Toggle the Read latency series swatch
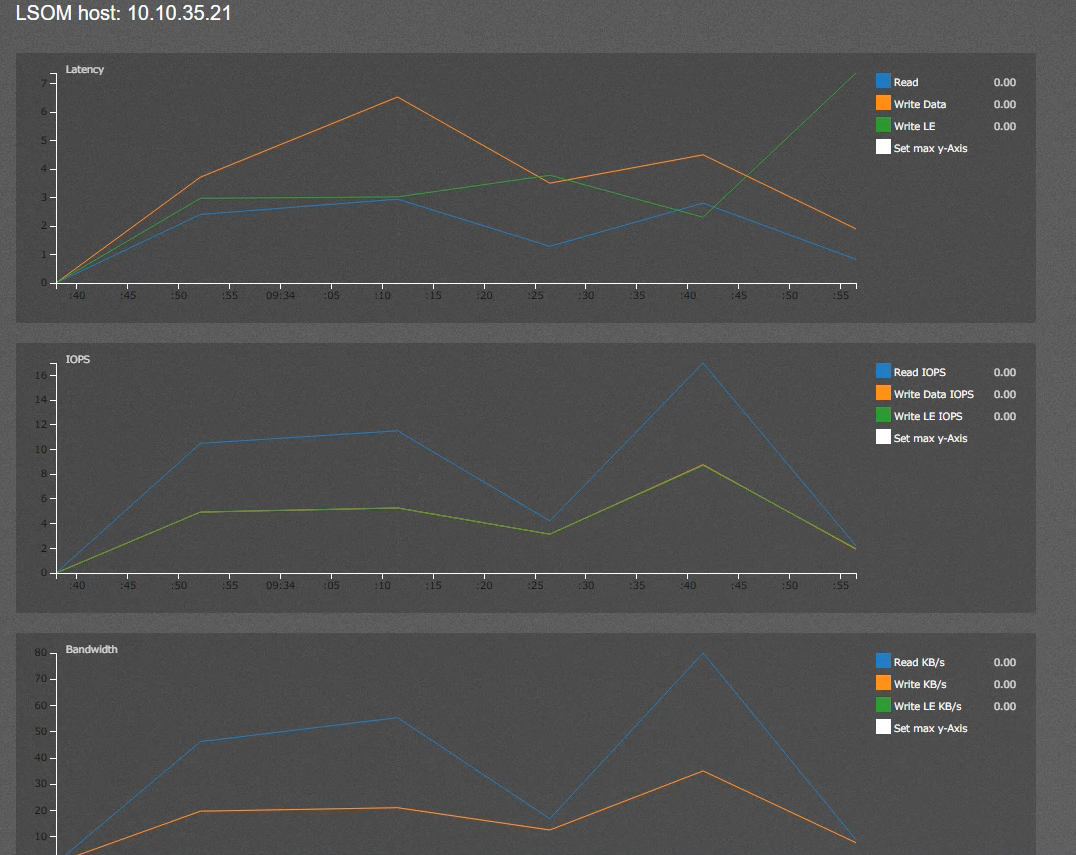The image size is (1076, 855). (x=883, y=82)
